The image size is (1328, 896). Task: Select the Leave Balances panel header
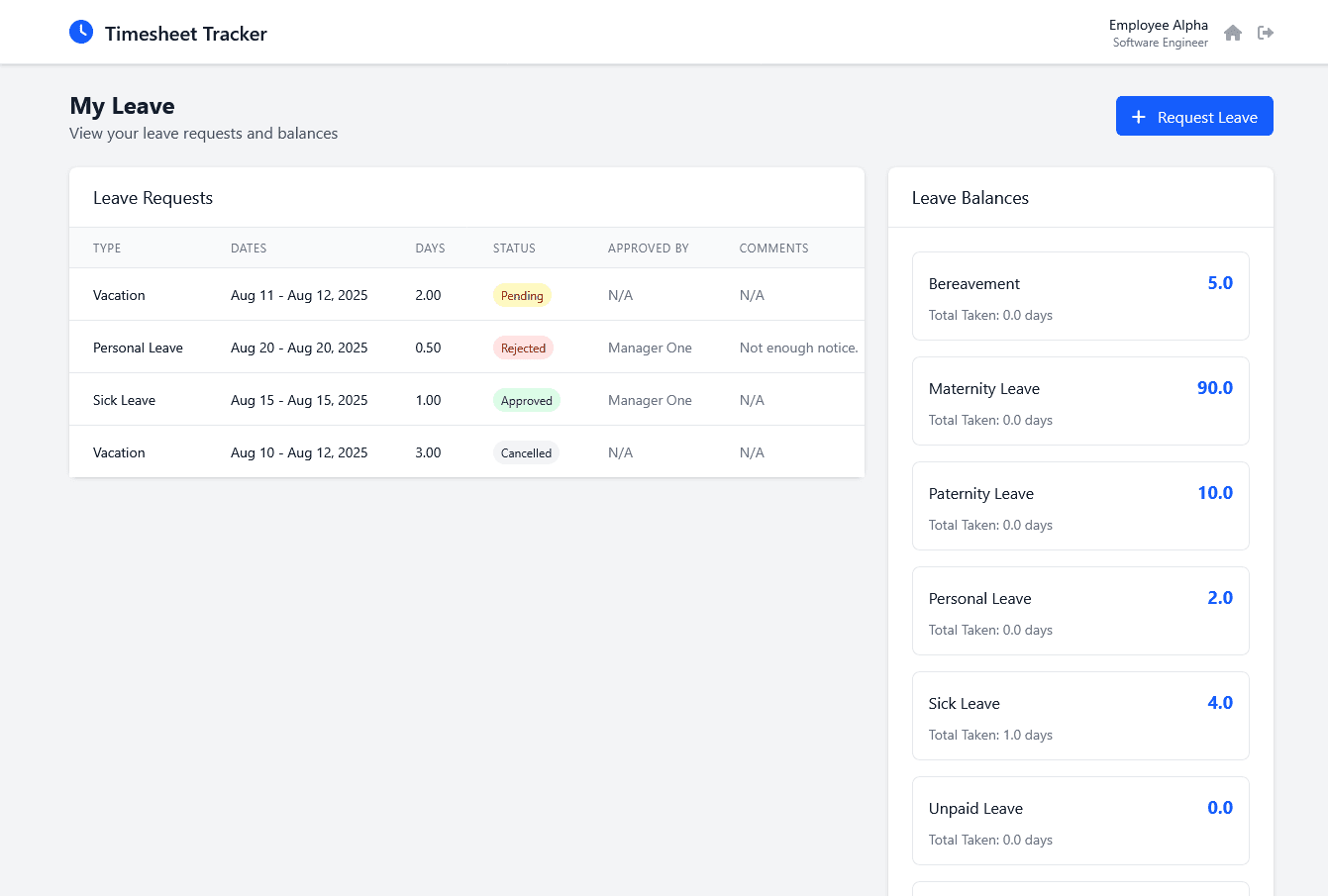tap(970, 197)
